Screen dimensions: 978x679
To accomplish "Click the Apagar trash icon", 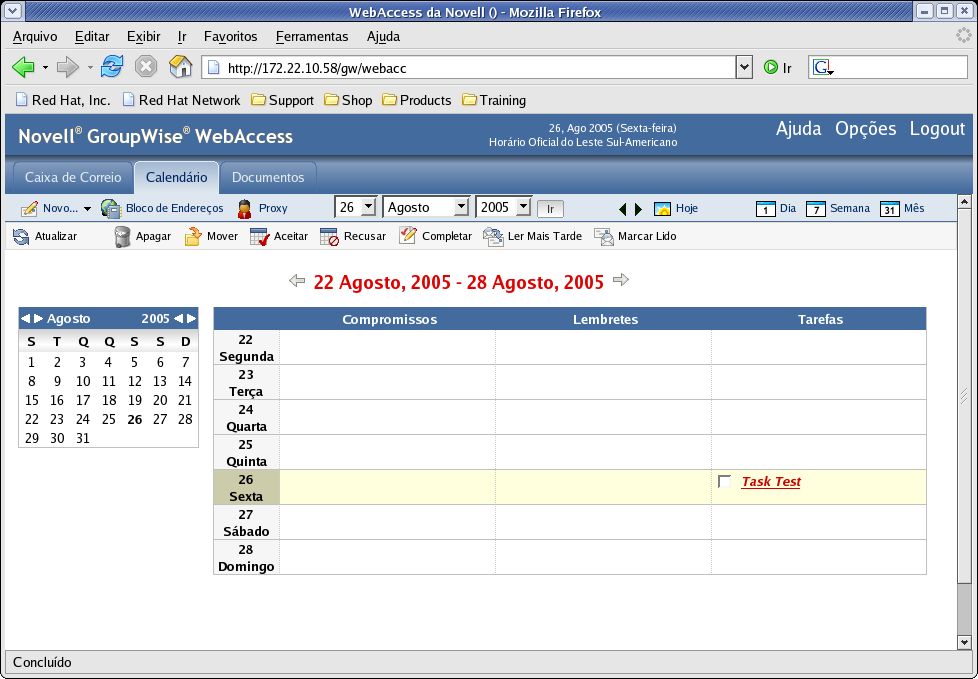I will pos(122,237).
